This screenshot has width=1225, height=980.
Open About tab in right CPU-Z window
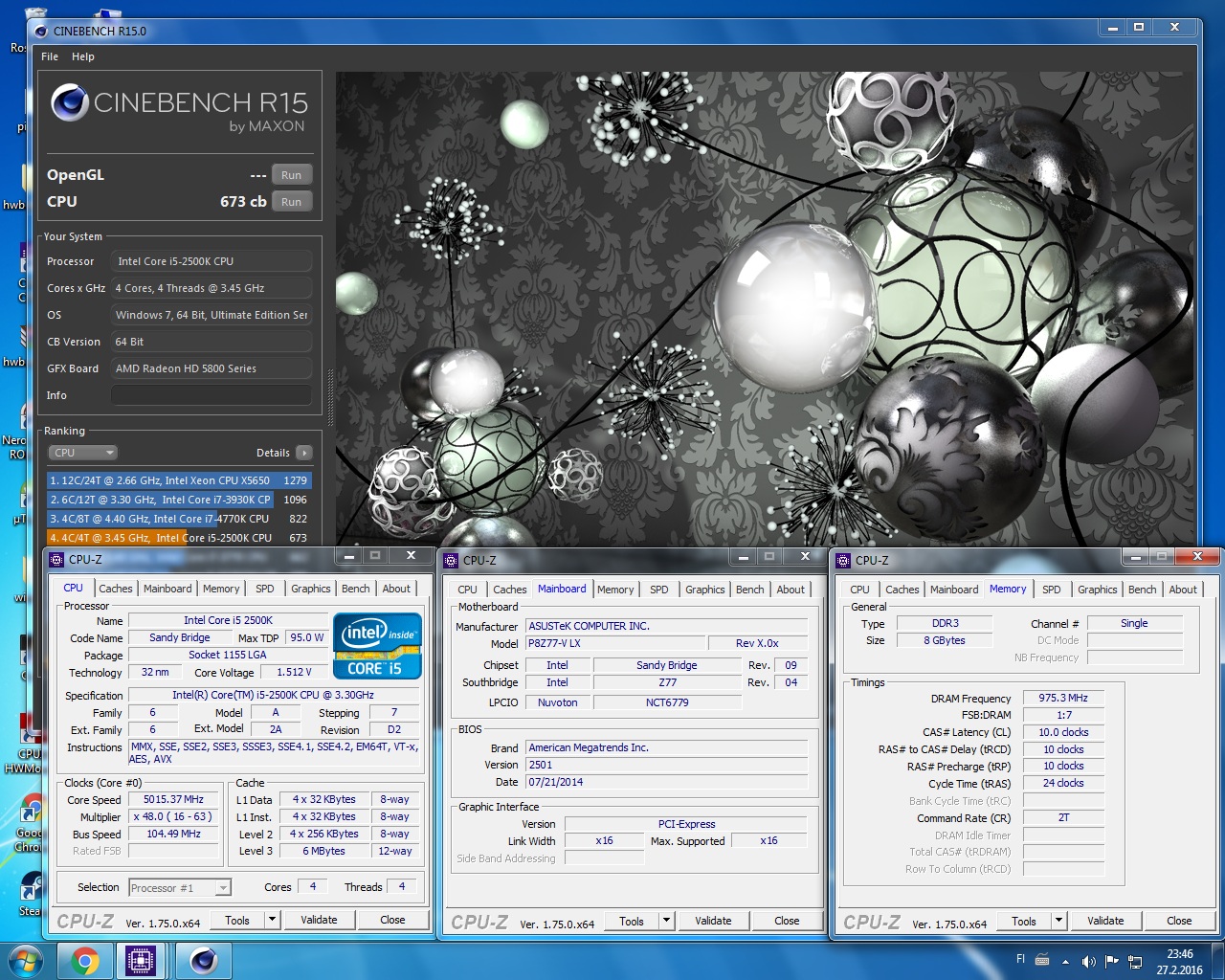[x=1183, y=590]
